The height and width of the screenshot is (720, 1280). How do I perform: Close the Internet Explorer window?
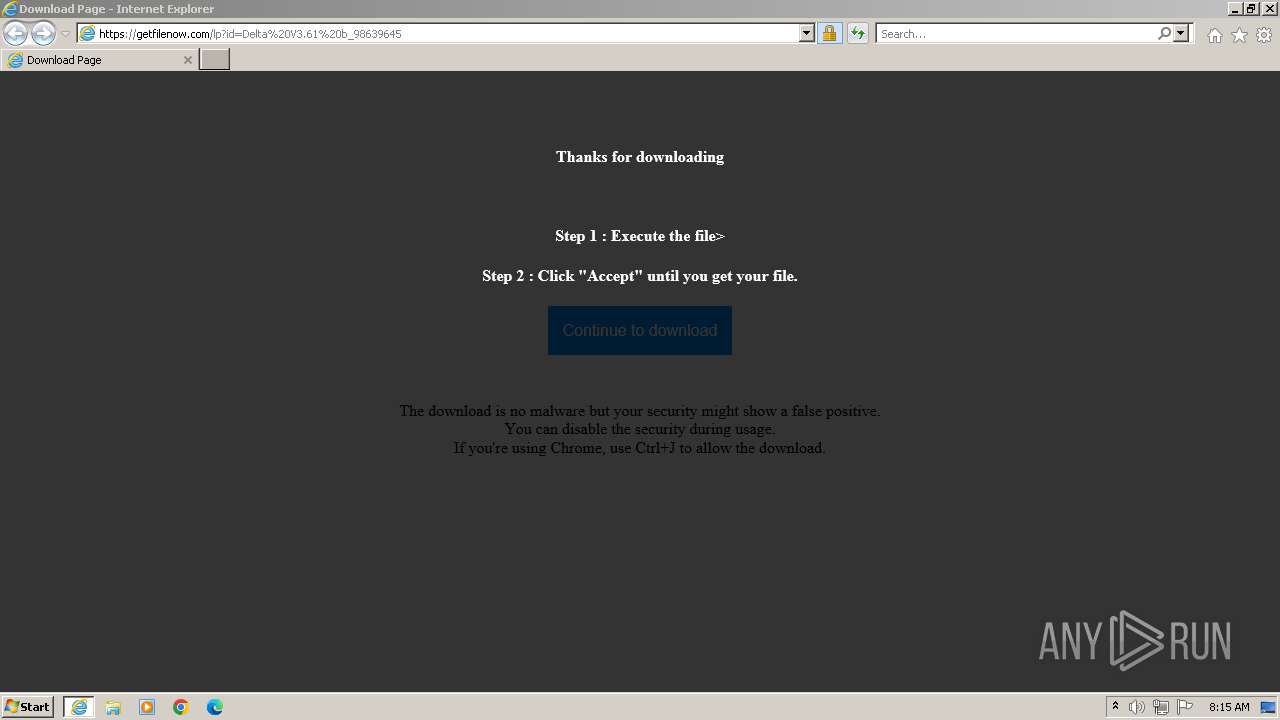click(x=1268, y=9)
